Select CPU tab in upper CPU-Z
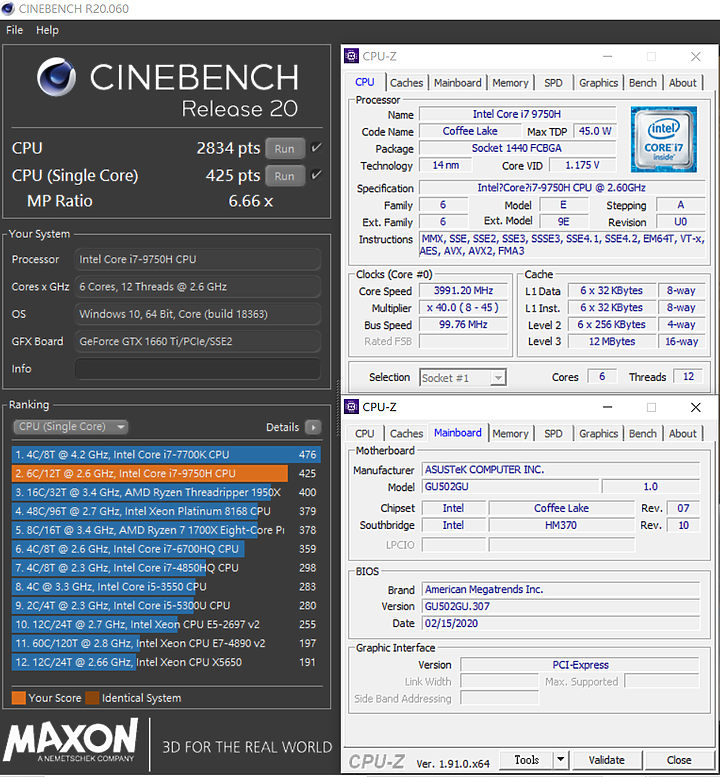Image resolution: width=720 pixels, height=777 pixels. point(365,82)
